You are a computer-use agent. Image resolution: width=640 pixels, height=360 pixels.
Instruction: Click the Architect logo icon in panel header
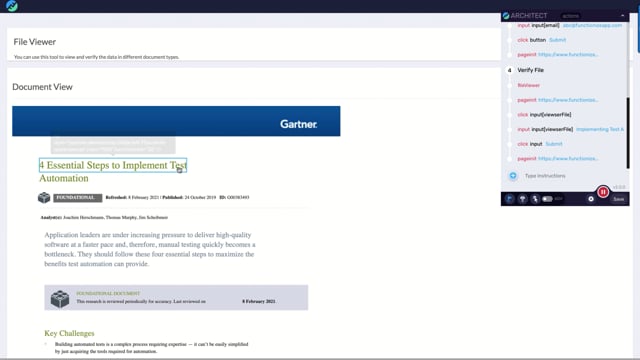(506, 16)
